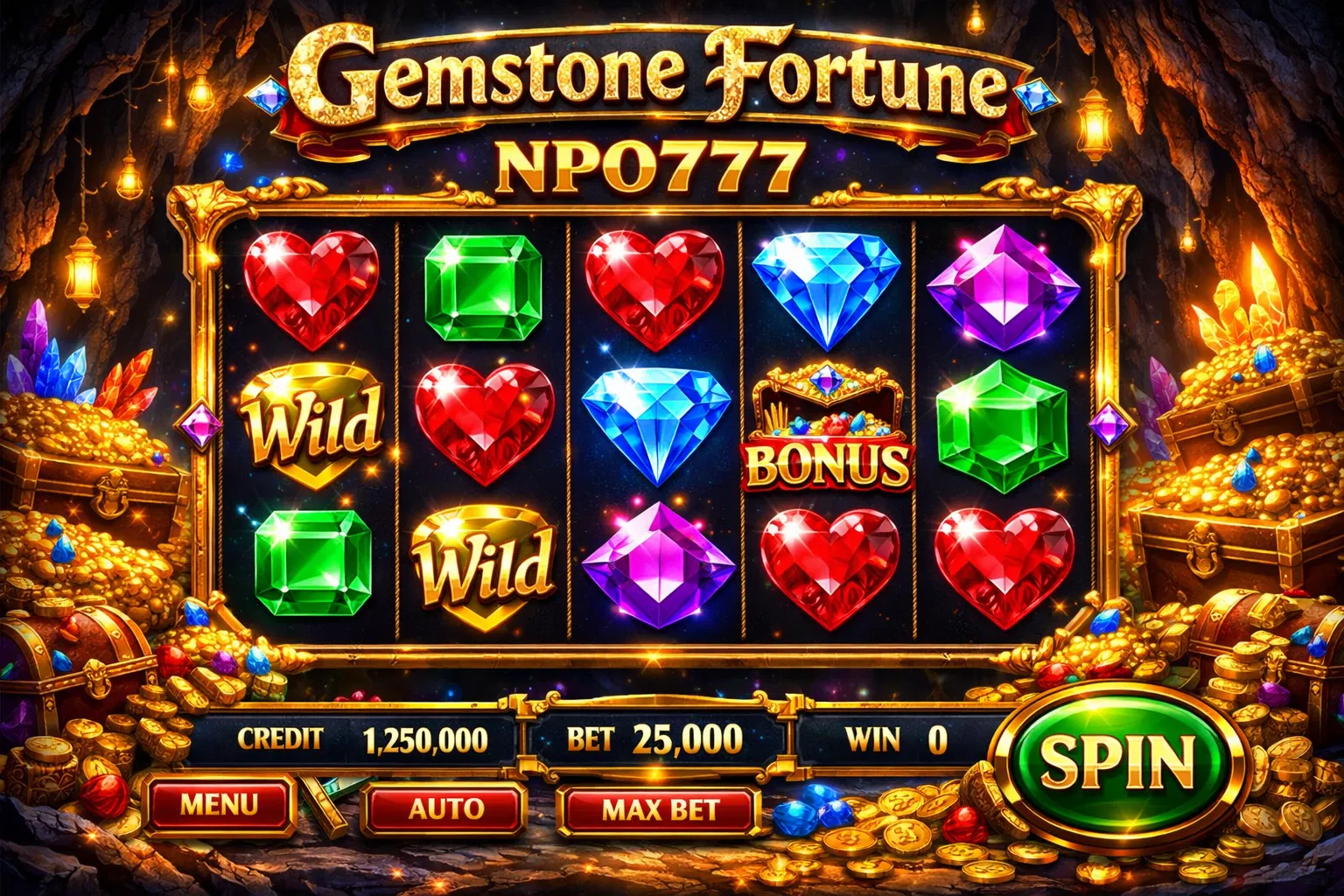Select the blue diamond in the top row
Screen dimensions: 1344x896
(x=826, y=287)
